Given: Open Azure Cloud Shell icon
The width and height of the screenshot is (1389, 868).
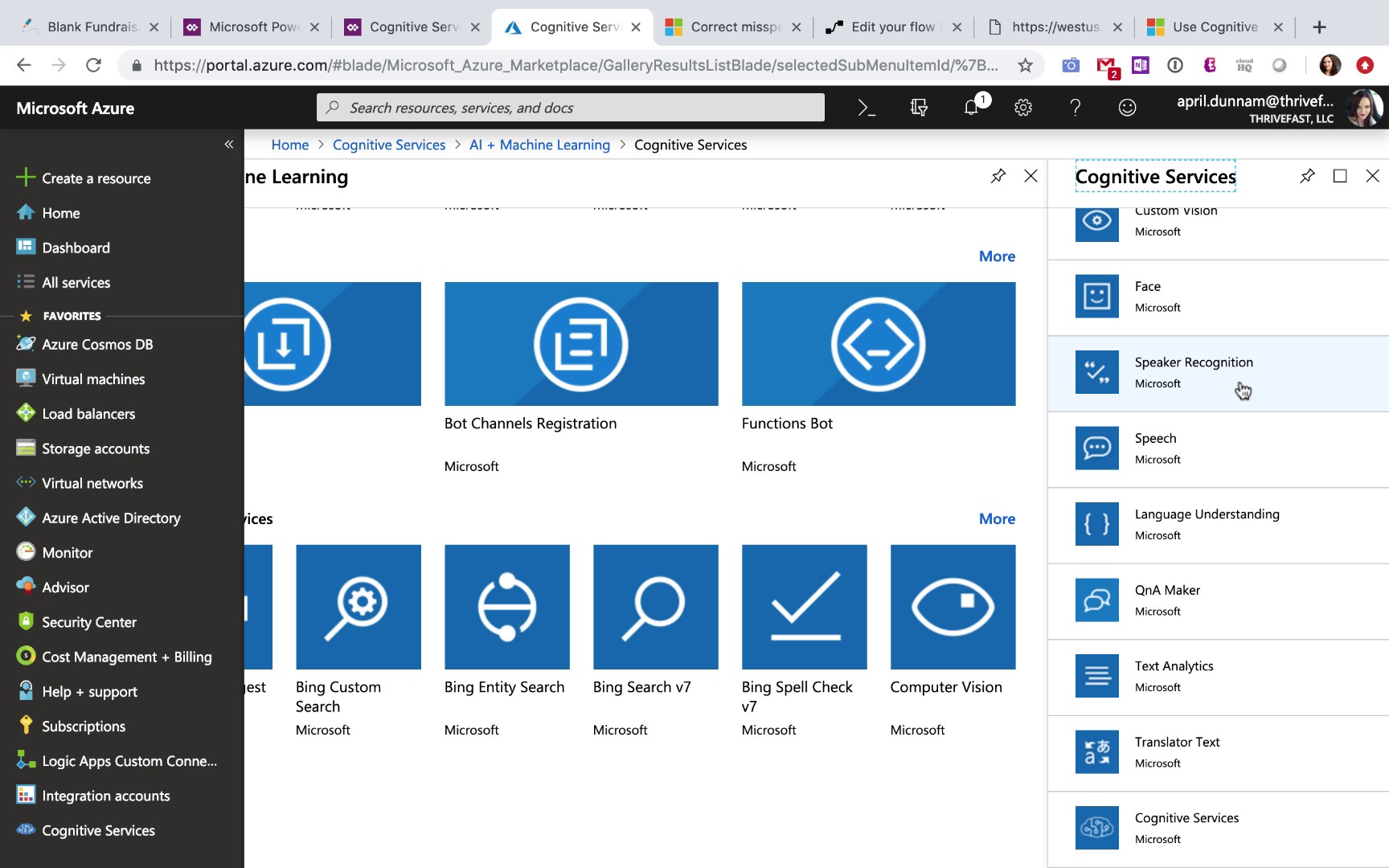Looking at the screenshot, I should coord(866,108).
